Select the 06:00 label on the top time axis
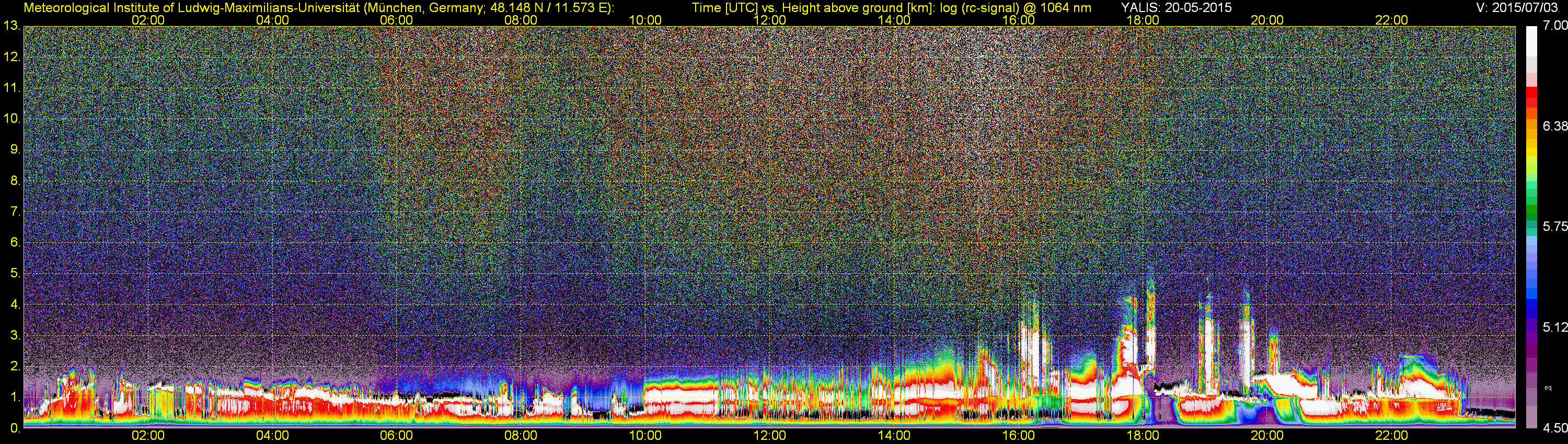Screen dimensions: 1568x444 click(x=396, y=20)
